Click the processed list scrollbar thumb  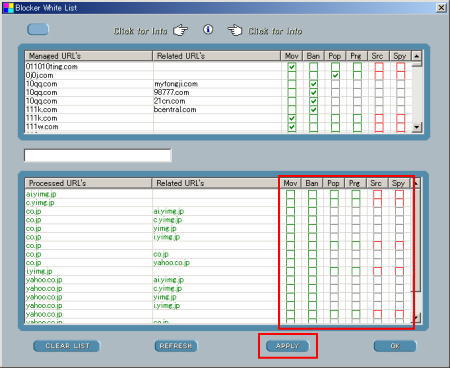point(417,239)
